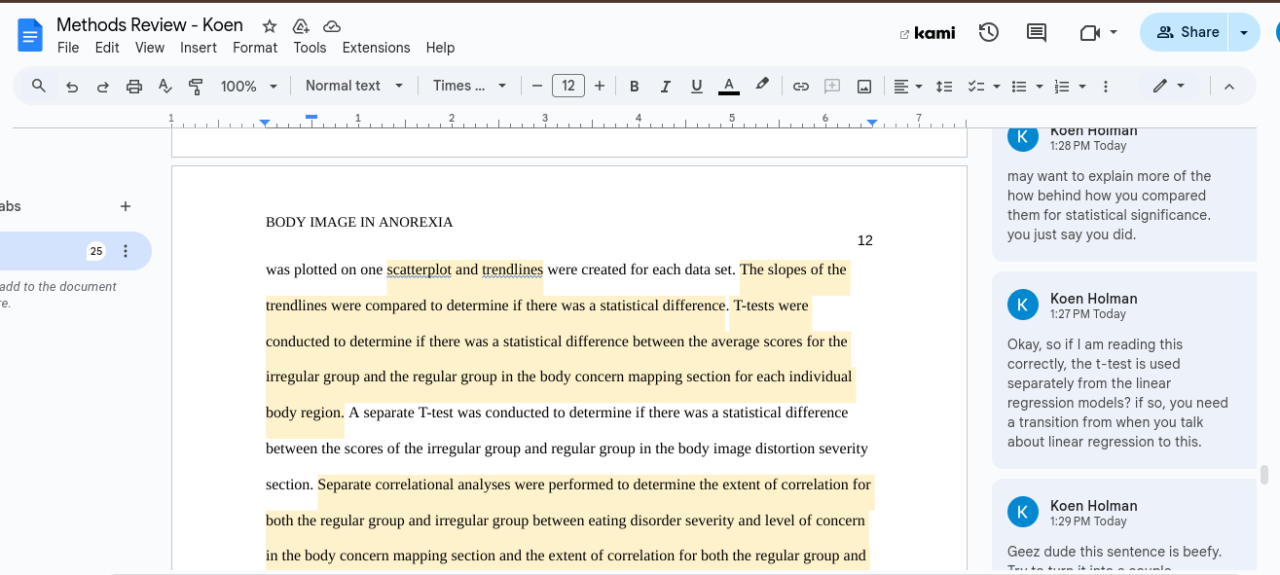The image size is (1280, 575).
Task: Open the Times font family dropdown
Action: (x=469, y=86)
